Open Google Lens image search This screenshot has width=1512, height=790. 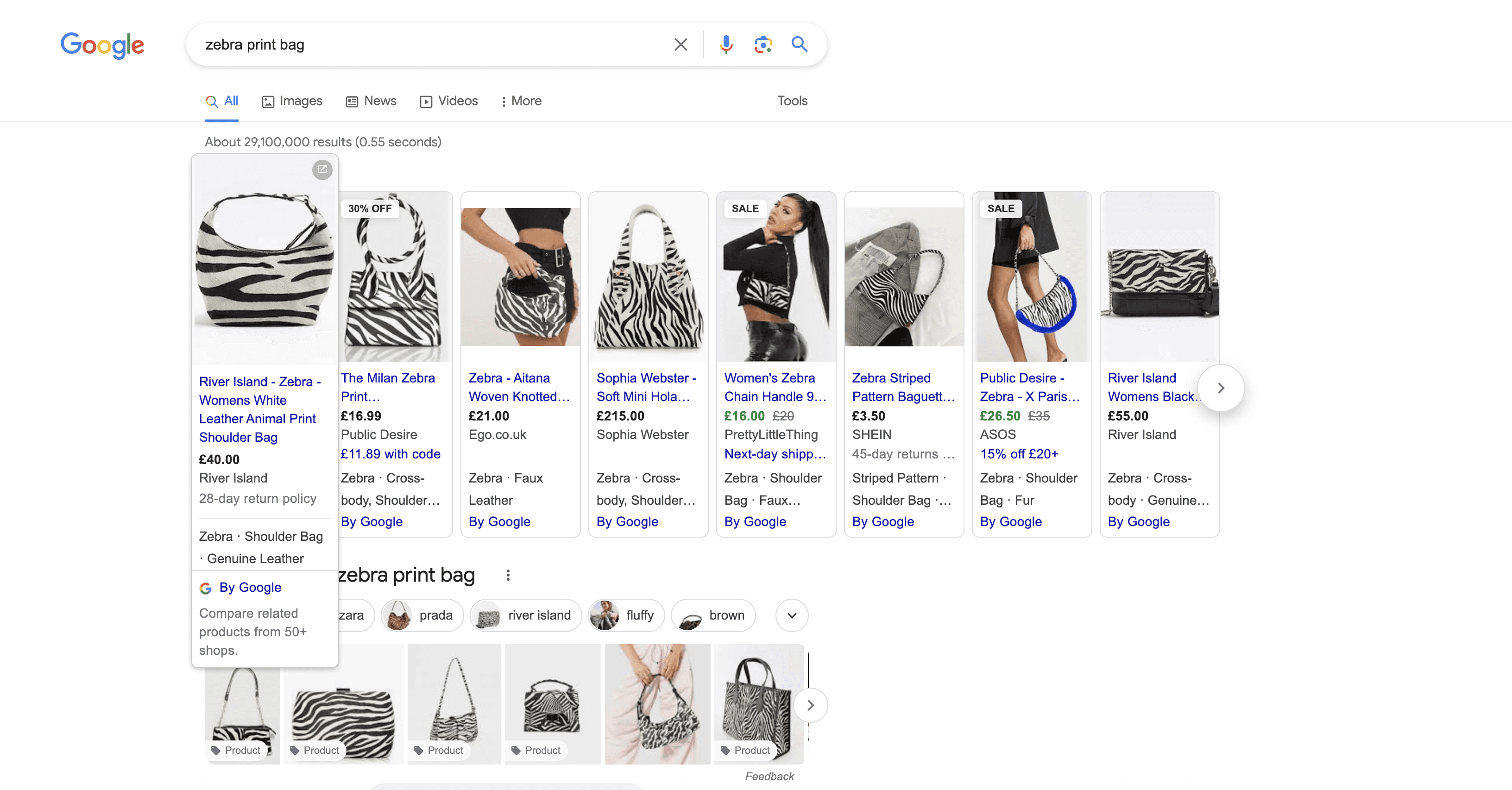[x=762, y=44]
